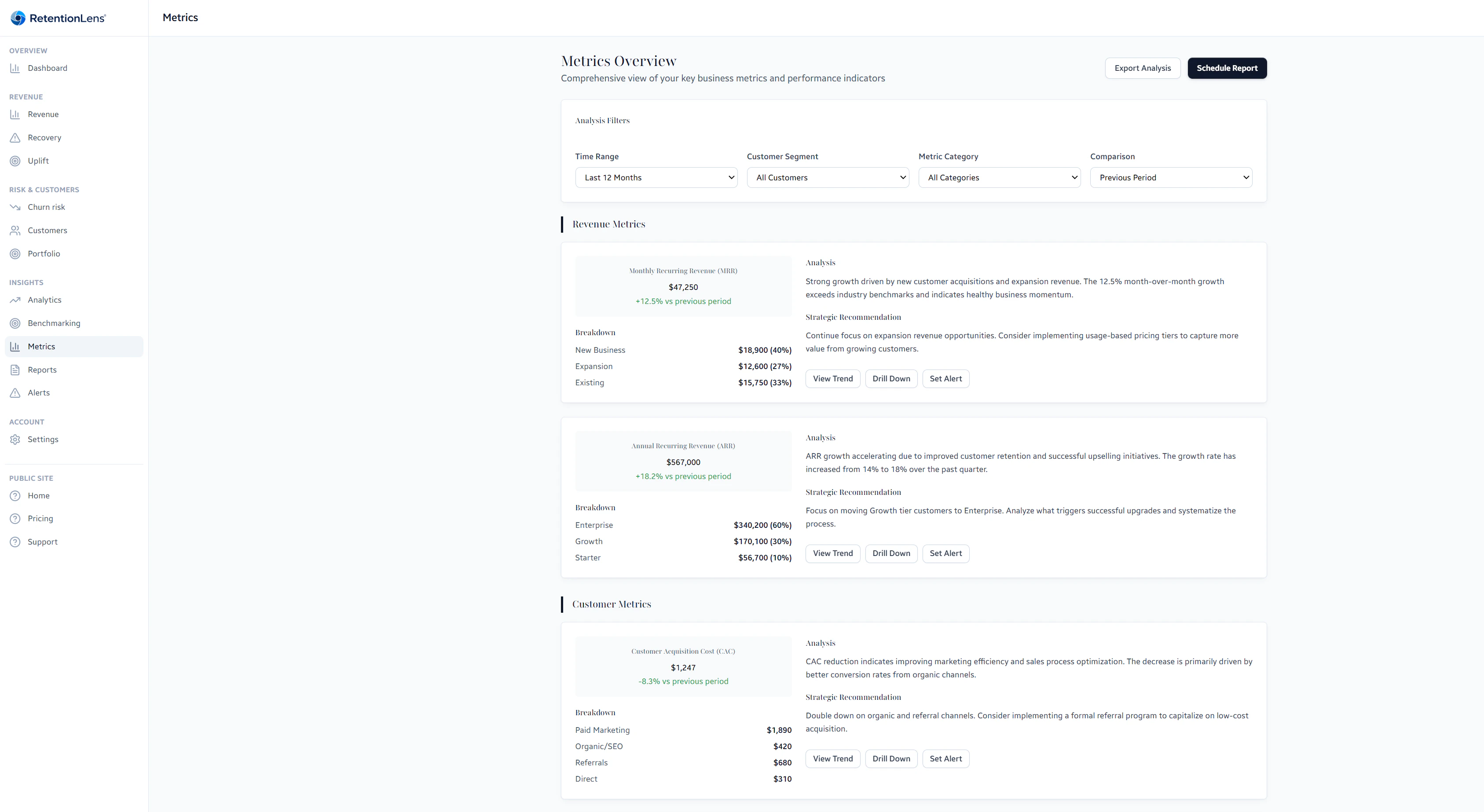Click the Schedule Report button

1227,68
